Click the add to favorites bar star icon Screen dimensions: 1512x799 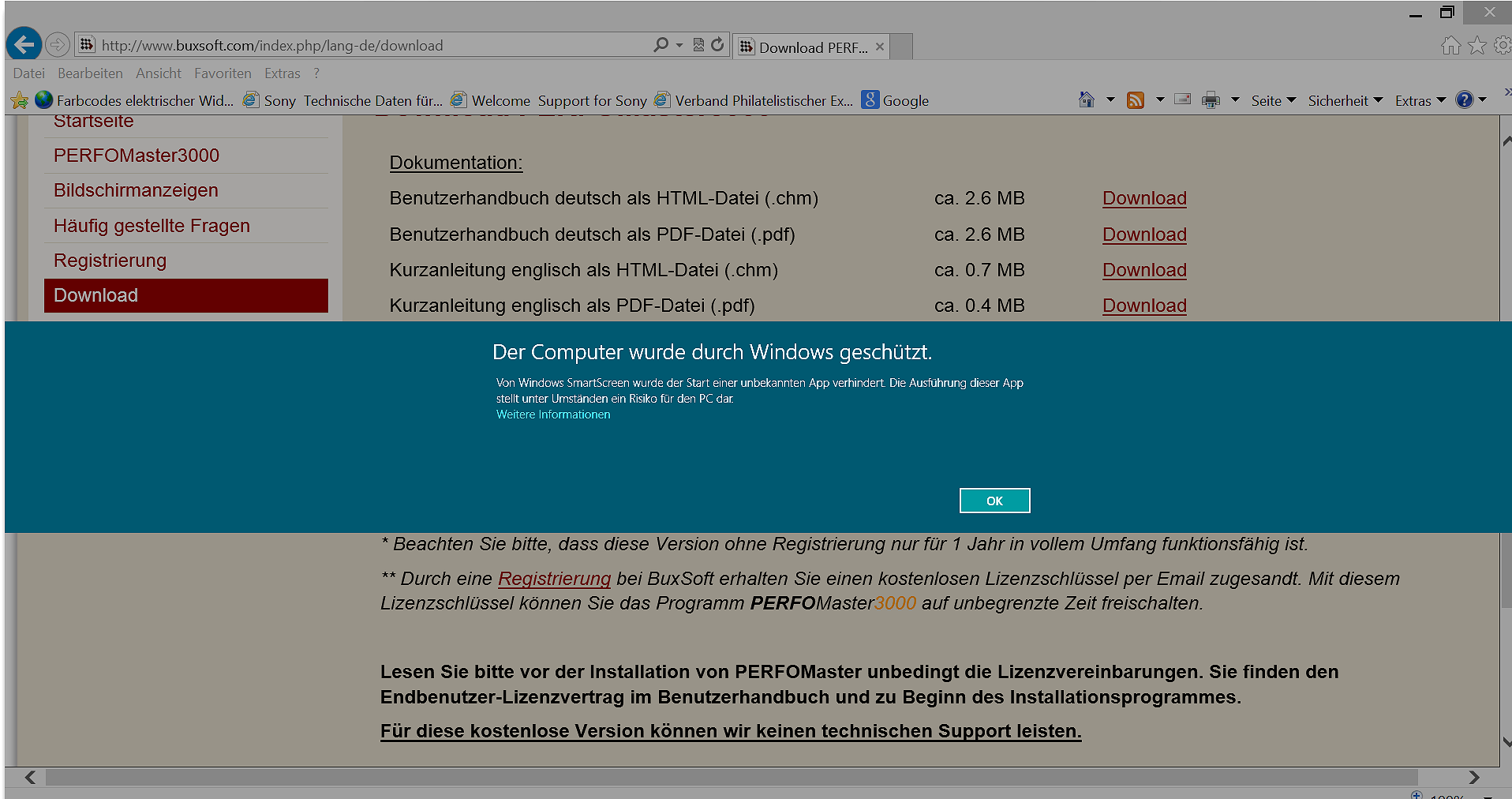point(20,100)
